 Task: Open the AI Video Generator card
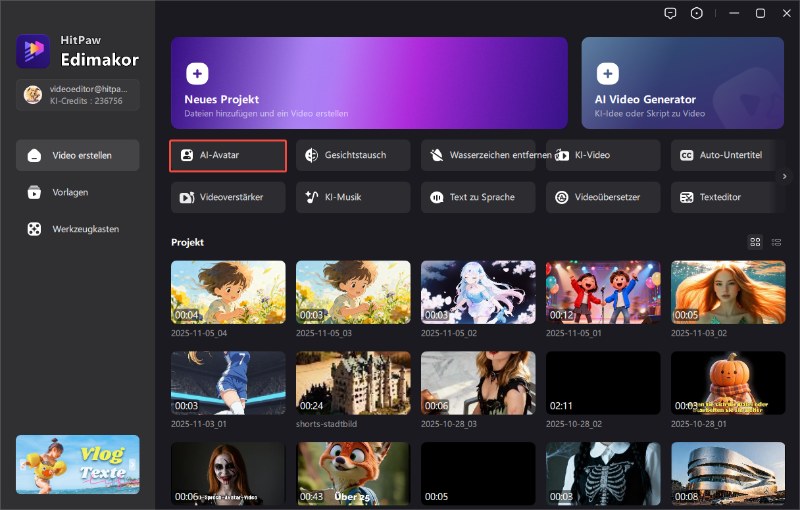point(682,83)
